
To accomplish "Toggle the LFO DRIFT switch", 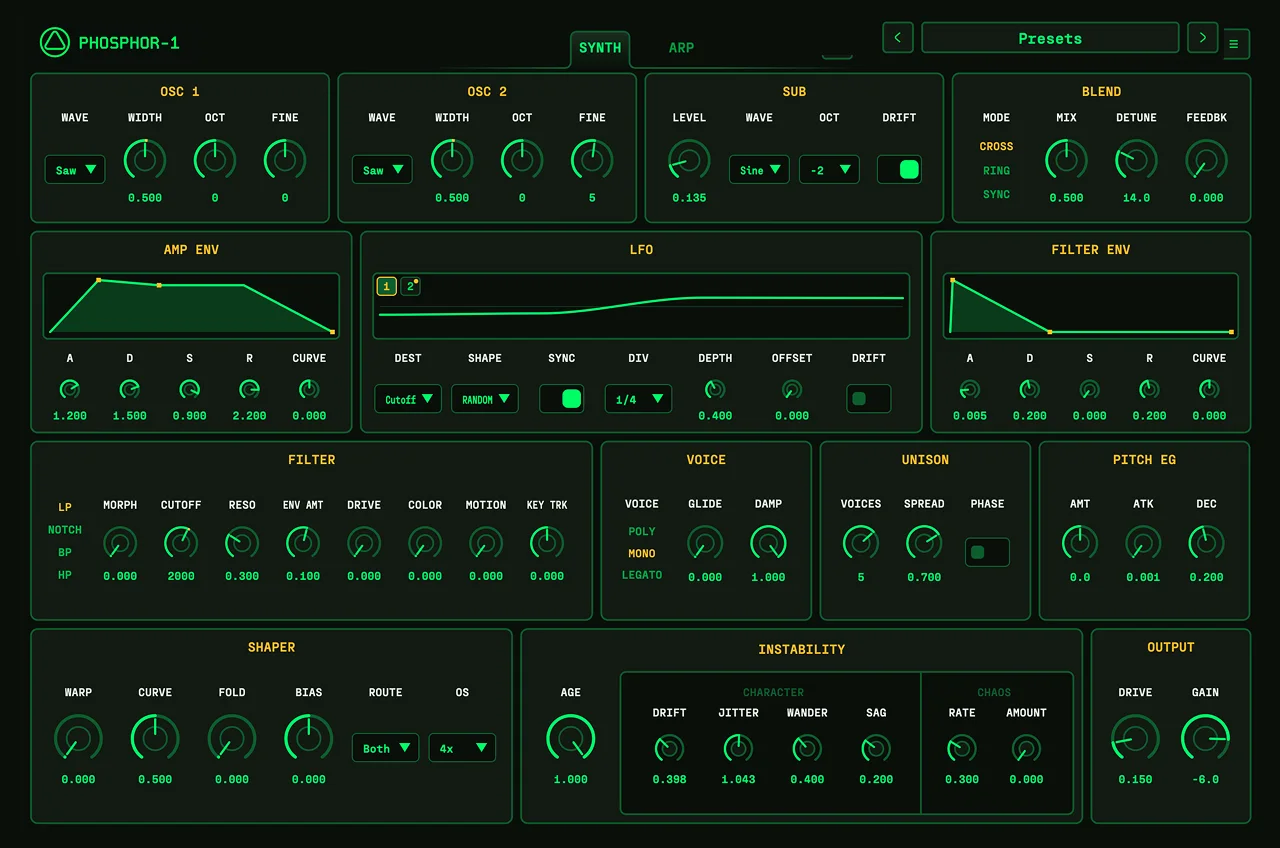I will [x=869, y=399].
